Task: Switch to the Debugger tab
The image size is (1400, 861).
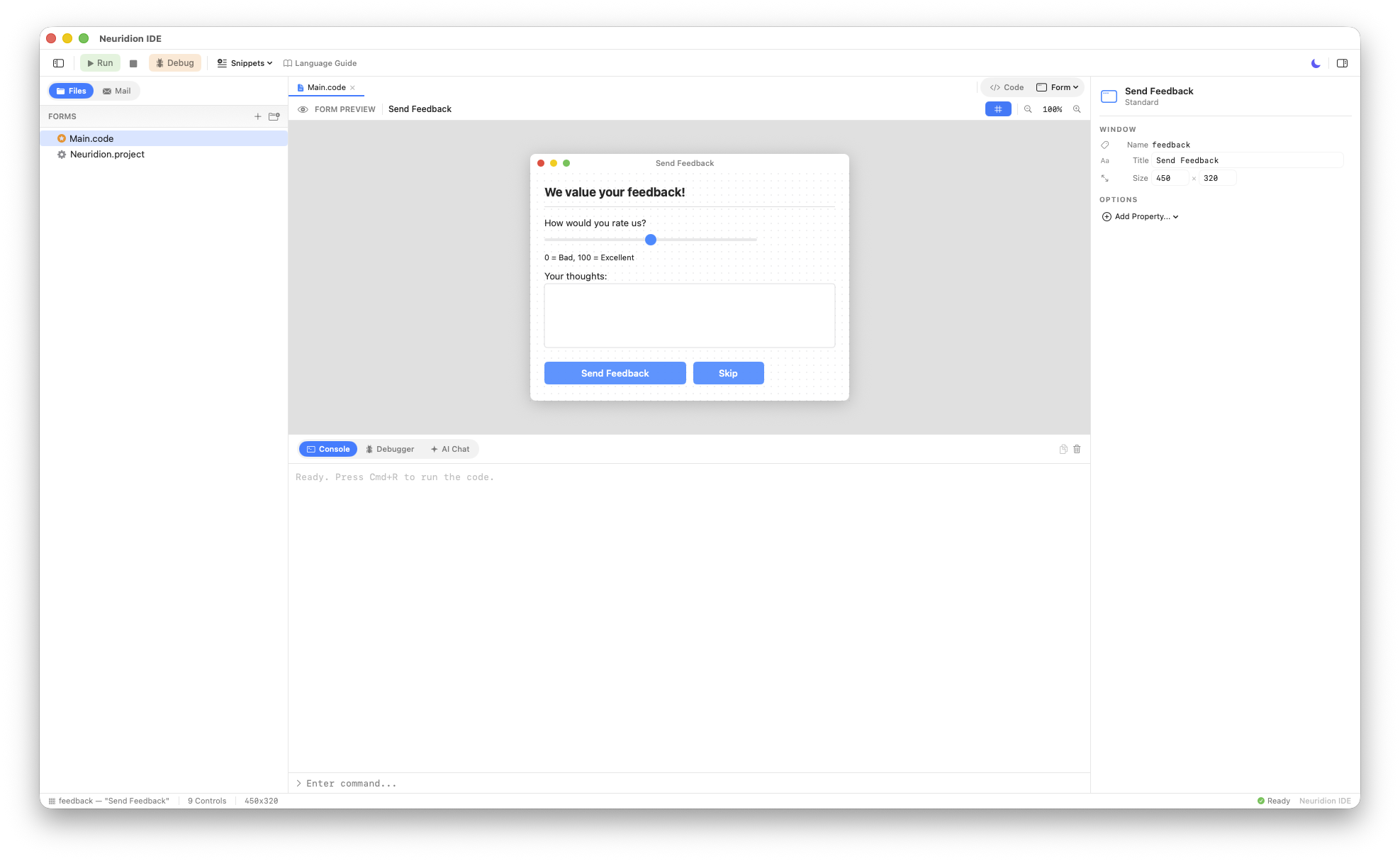Action: 390,449
